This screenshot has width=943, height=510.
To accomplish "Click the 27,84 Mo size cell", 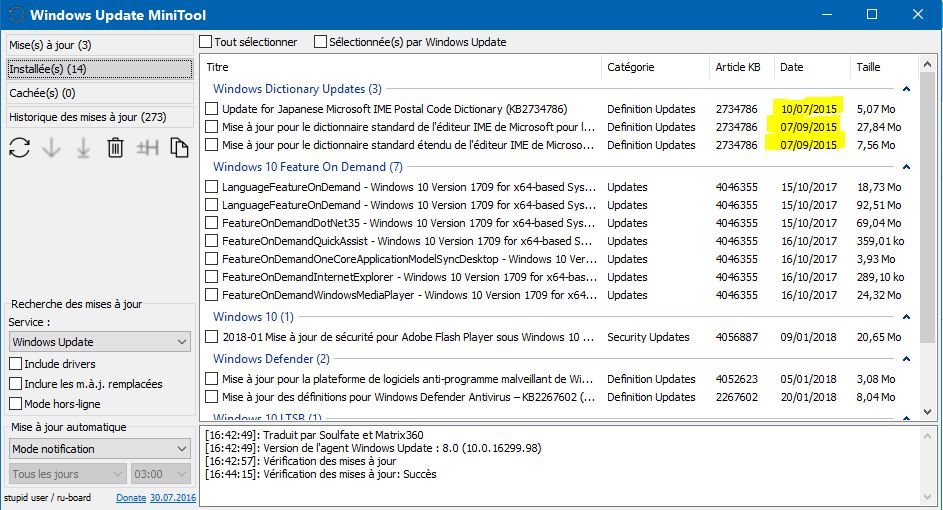I will pos(879,127).
